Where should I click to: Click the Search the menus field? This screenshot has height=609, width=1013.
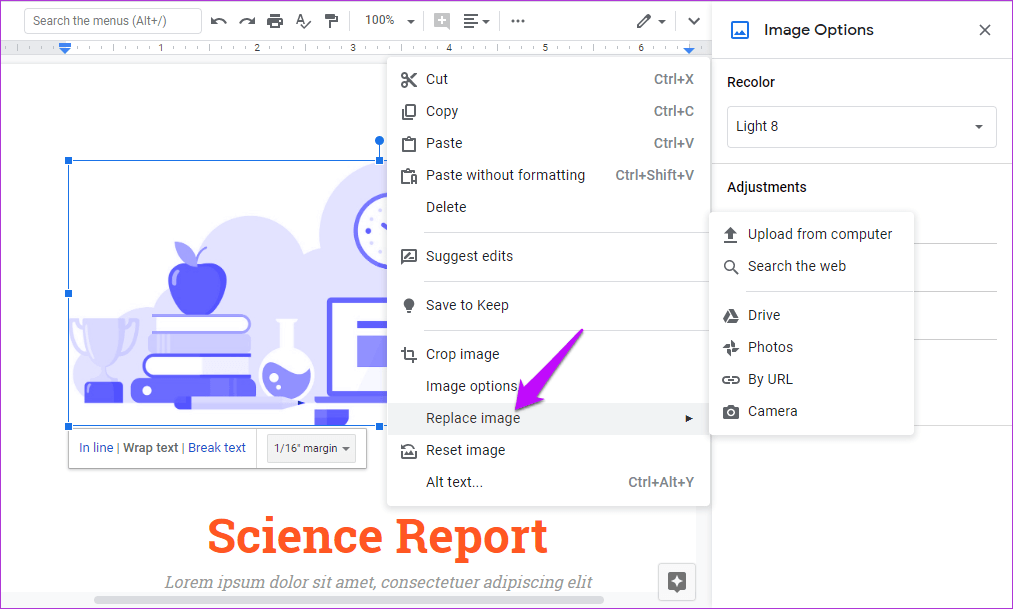click(x=113, y=21)
